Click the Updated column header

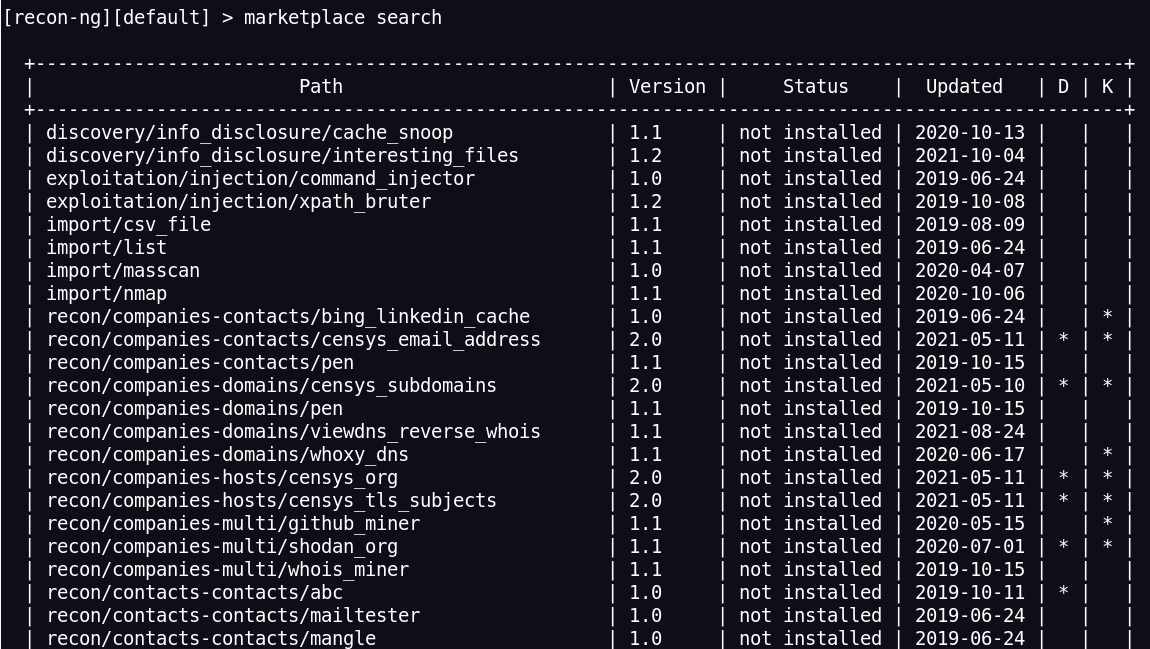point(964,87)
